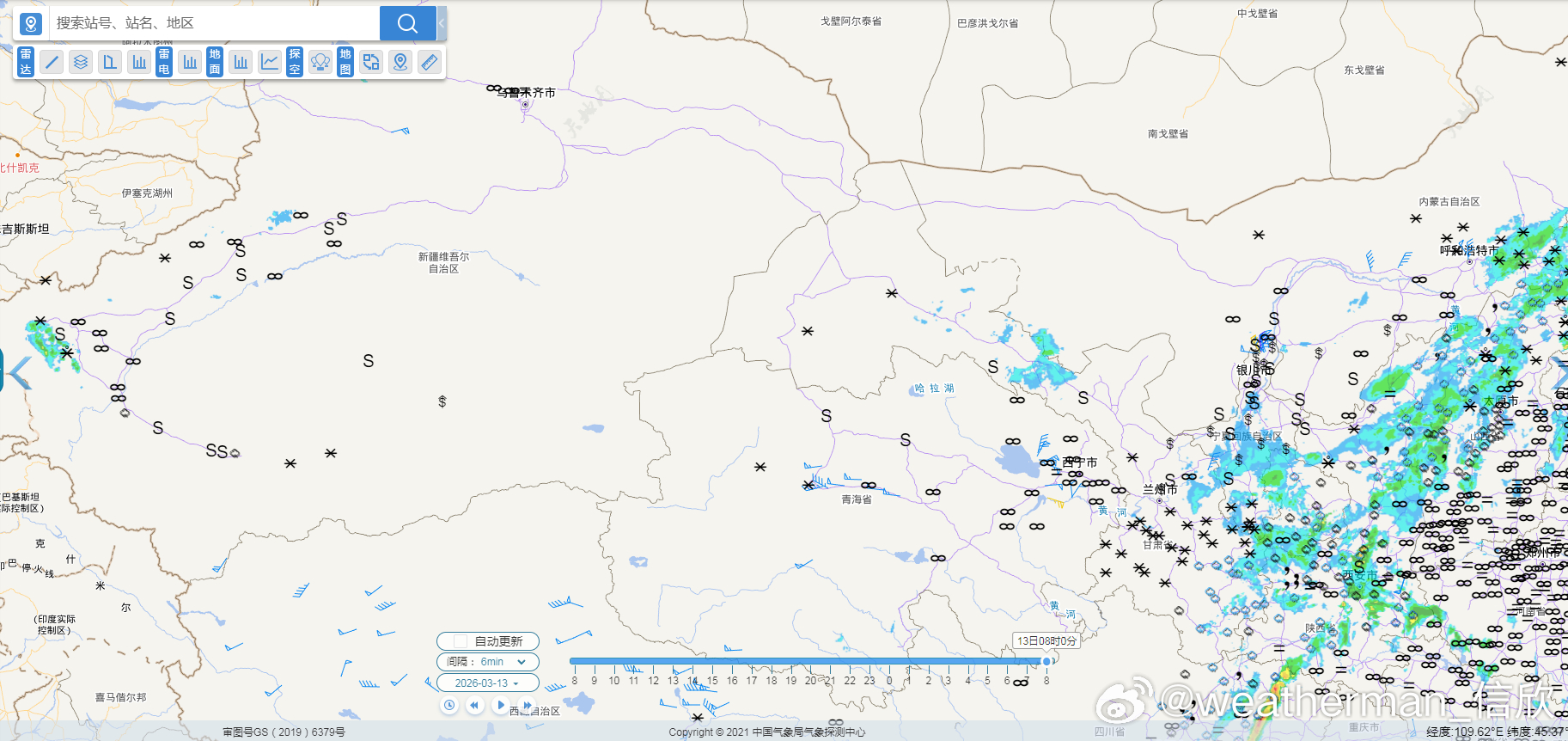Click the 青海省 province label

(857, 499)
